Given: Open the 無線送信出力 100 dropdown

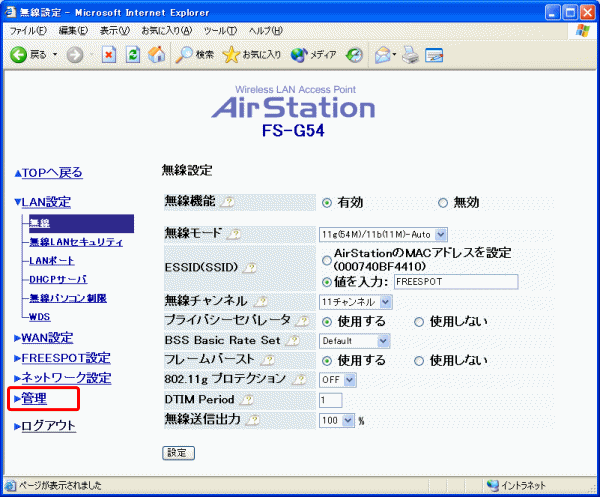Looking at the screenshot, I should click(337, 420).
